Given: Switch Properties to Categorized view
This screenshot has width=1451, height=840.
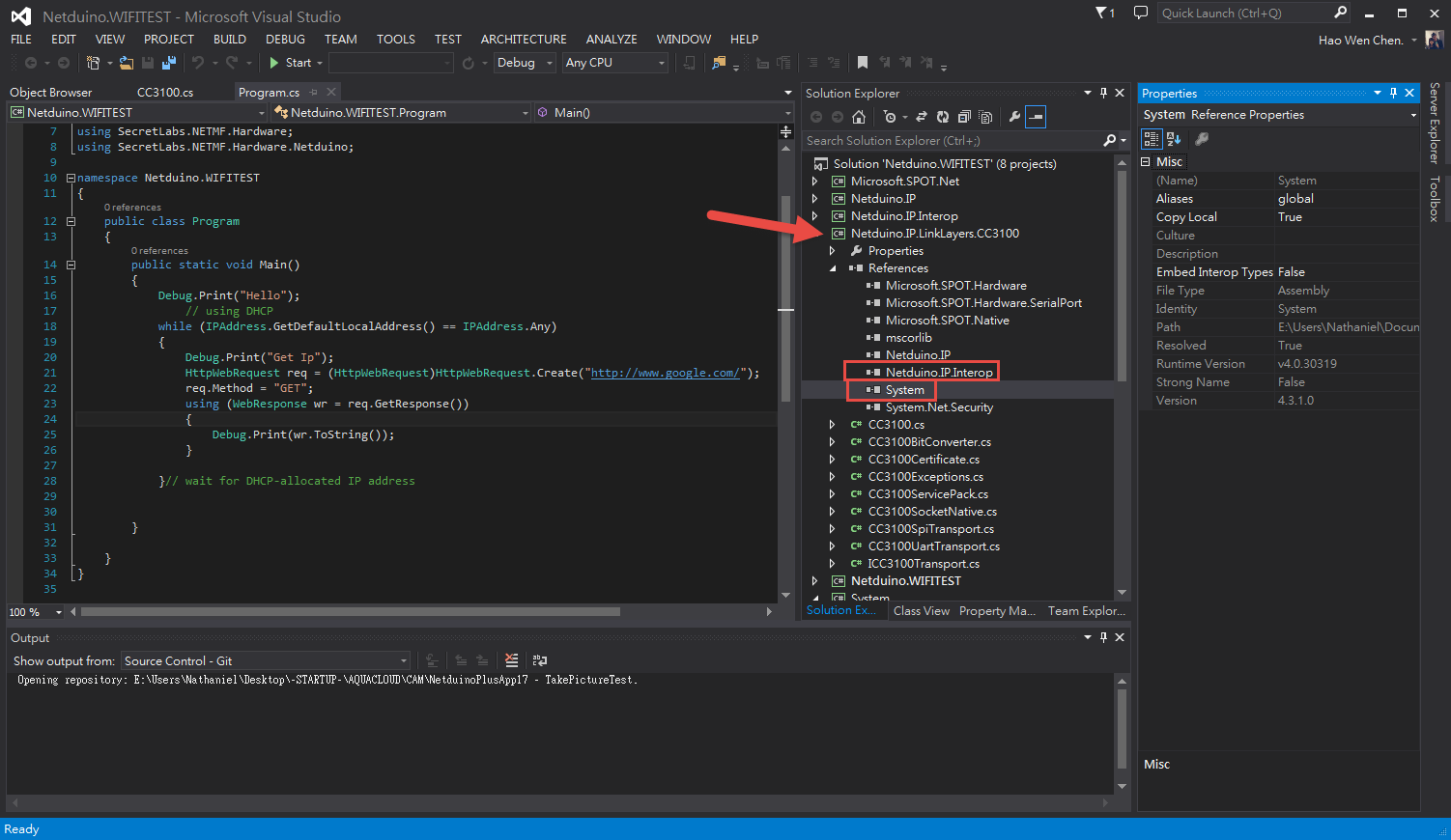Looking at the screenshot, I should click(x=1152, y=139).
